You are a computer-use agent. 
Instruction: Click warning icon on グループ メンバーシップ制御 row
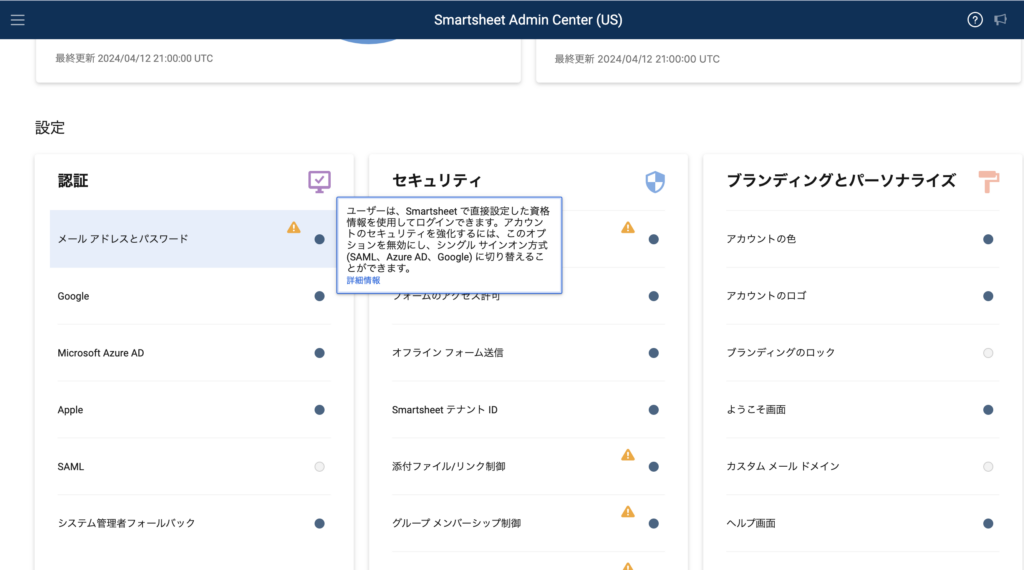(628, 511)
